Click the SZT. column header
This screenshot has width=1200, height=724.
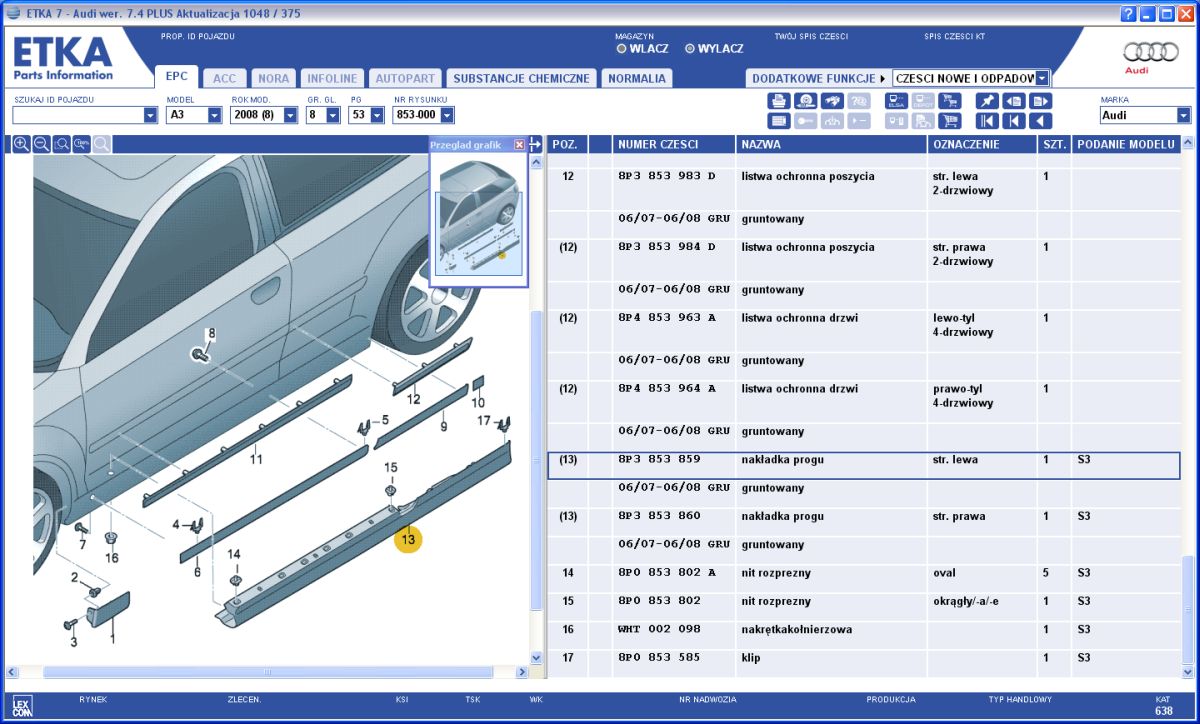pos(1054,144)
